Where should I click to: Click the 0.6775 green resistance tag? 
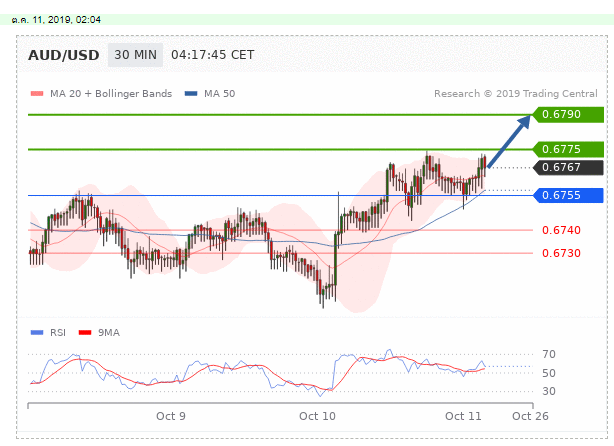568,149
